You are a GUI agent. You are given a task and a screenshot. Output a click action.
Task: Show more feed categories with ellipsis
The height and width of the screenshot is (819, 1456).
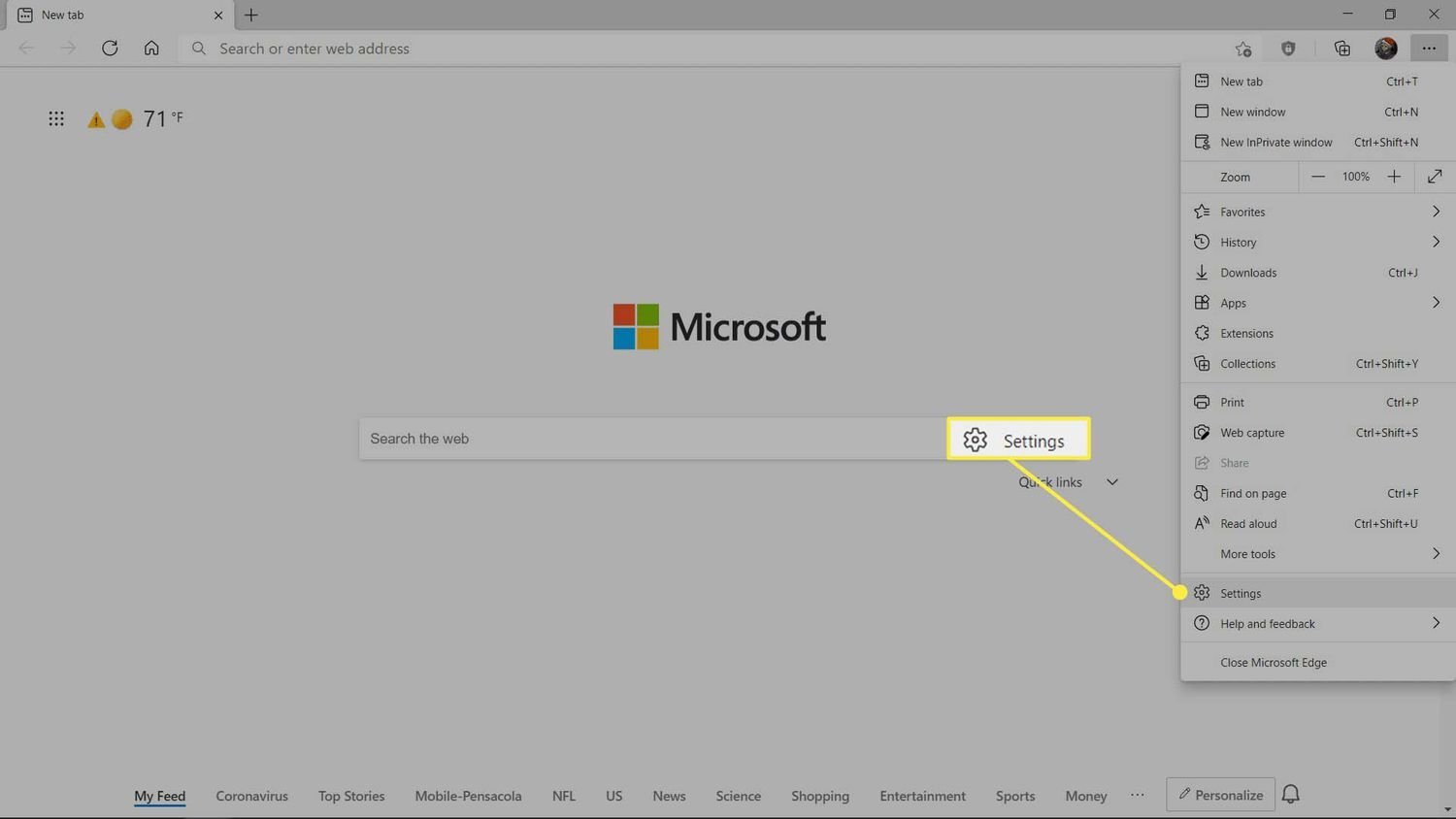pos(1138,795)
